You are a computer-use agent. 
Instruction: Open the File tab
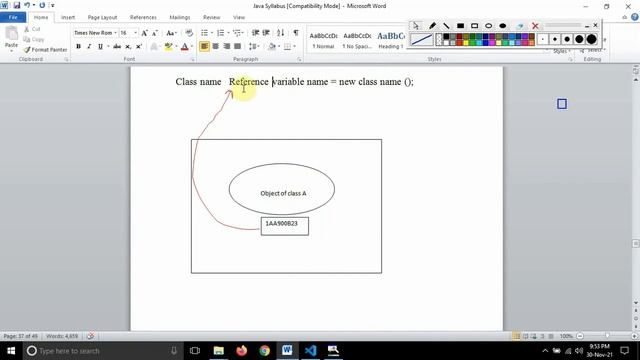tap(13, 17)
